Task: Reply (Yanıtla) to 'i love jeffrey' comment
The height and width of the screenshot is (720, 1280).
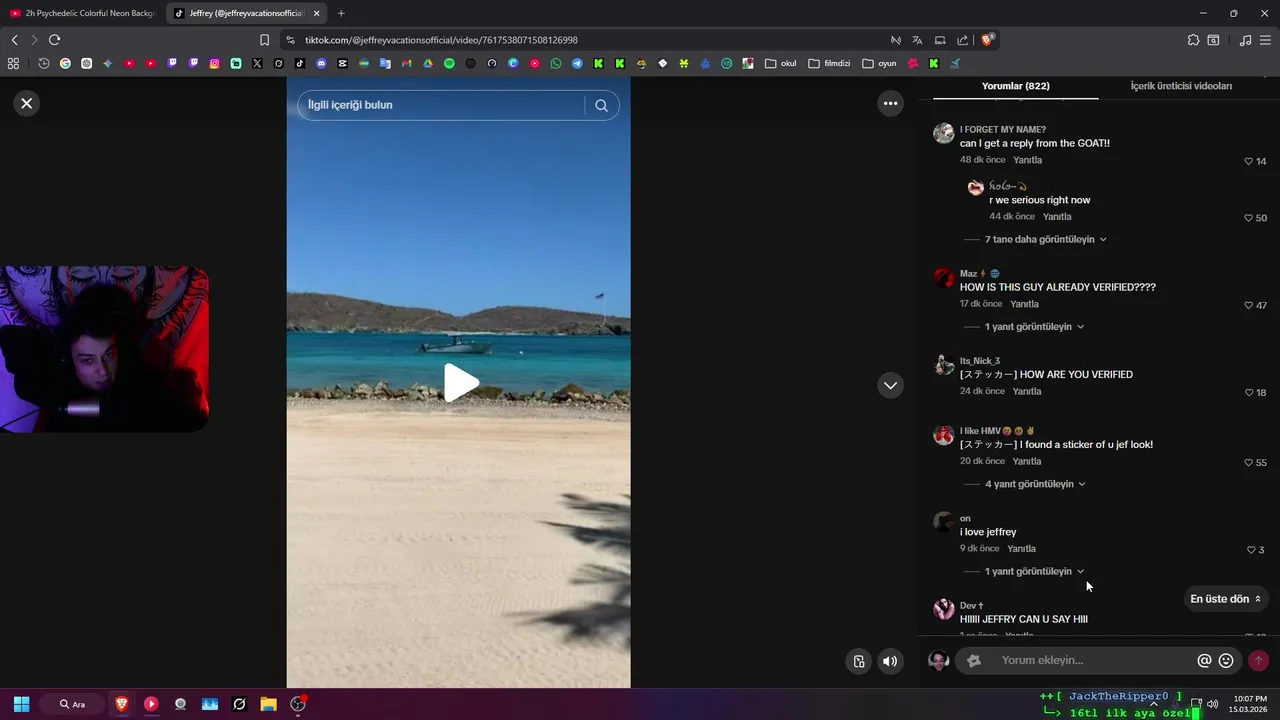Action: click(x=1021, y=549)
